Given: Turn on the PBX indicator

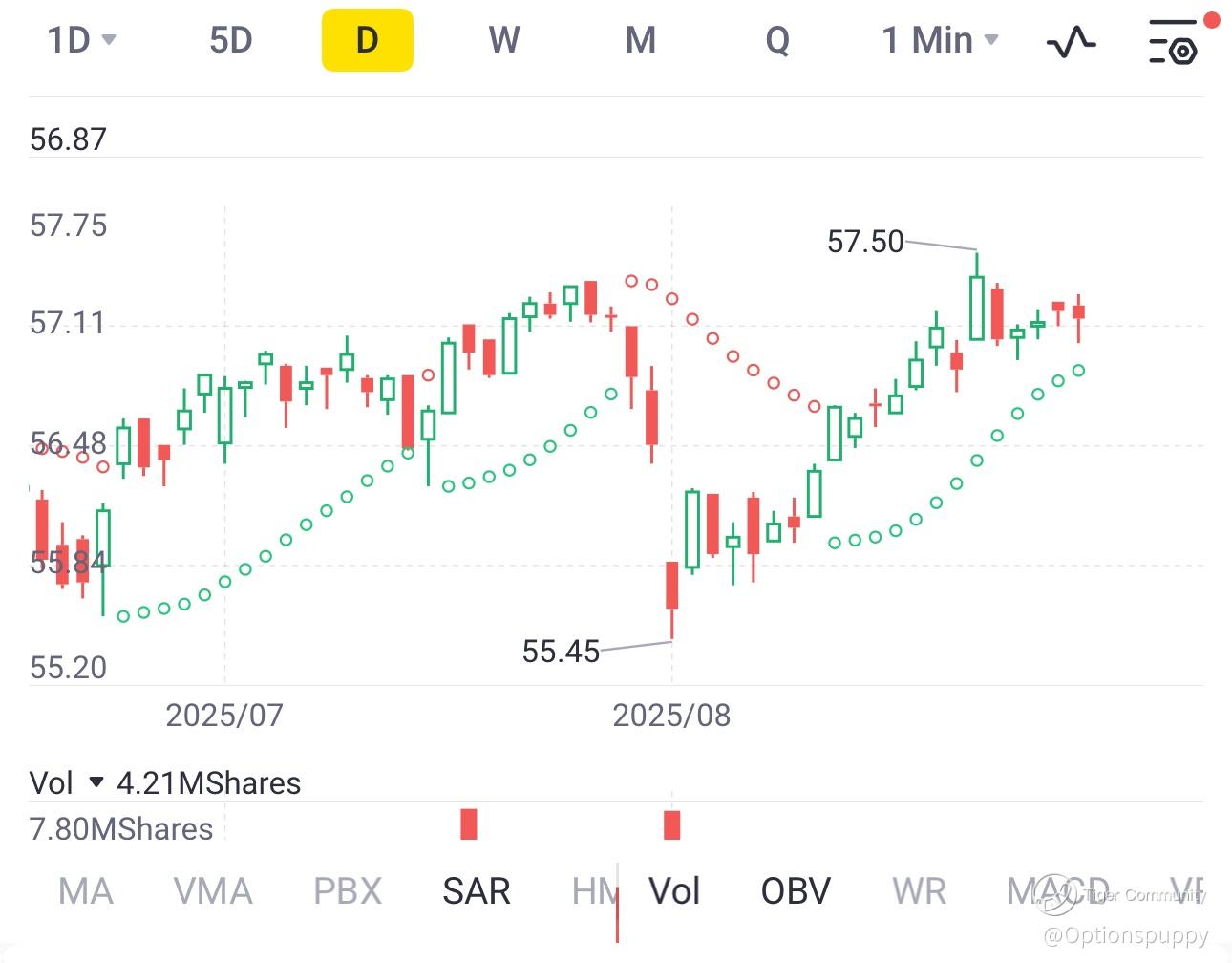Looking at the screenshot, I should [x=348, y=891].
